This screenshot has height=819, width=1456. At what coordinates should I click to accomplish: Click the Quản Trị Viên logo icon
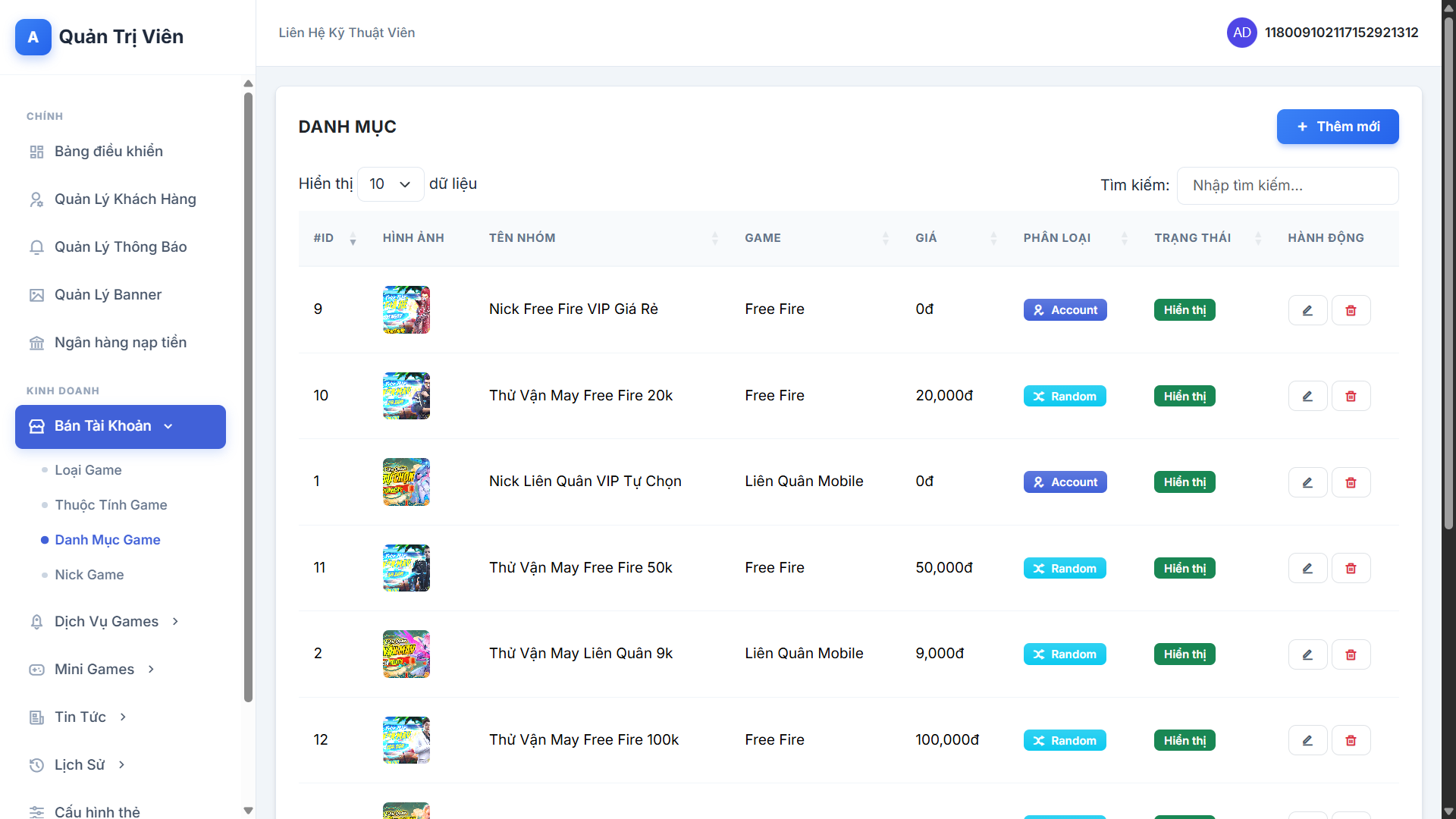pos(33,37)
